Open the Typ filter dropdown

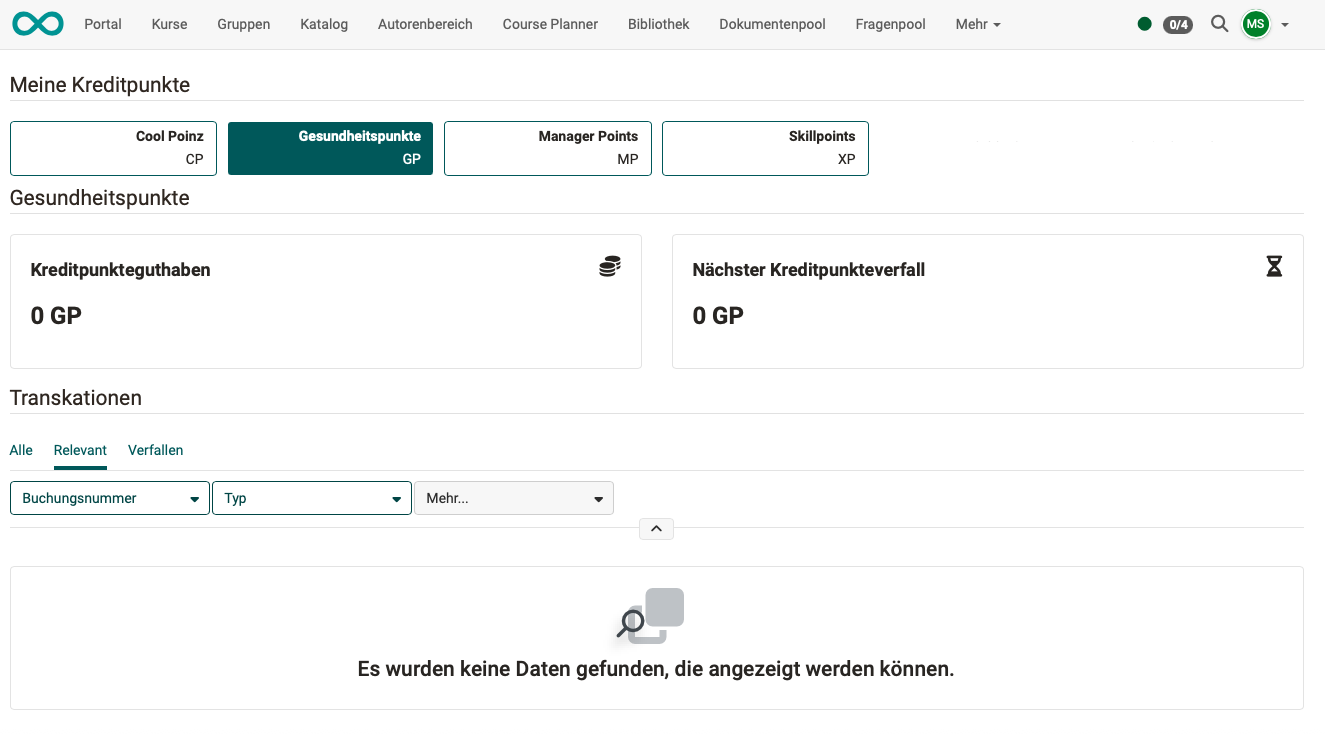[311, 497]
